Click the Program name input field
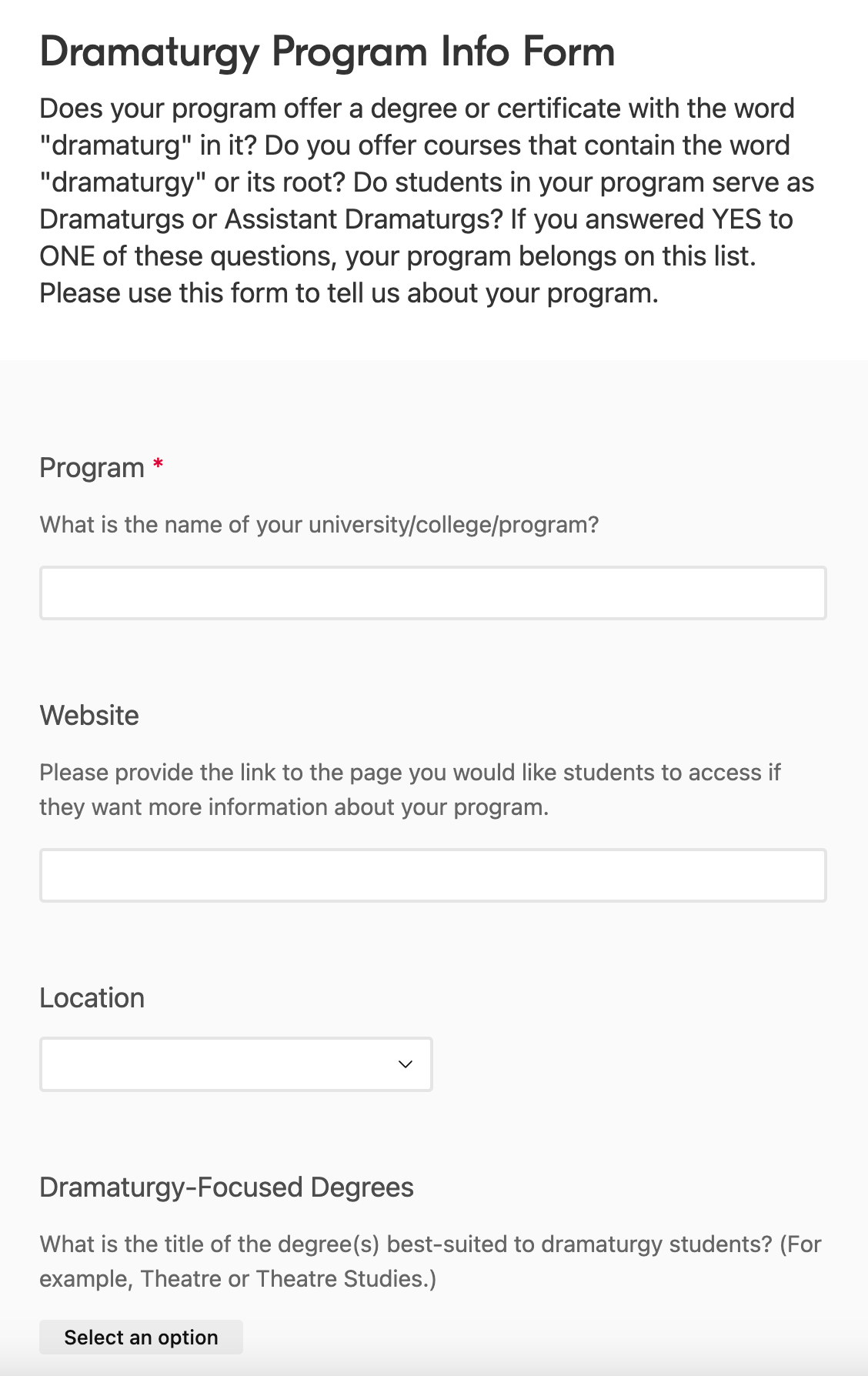Viewport: 868px width, 1376px height. click(432, 593)
